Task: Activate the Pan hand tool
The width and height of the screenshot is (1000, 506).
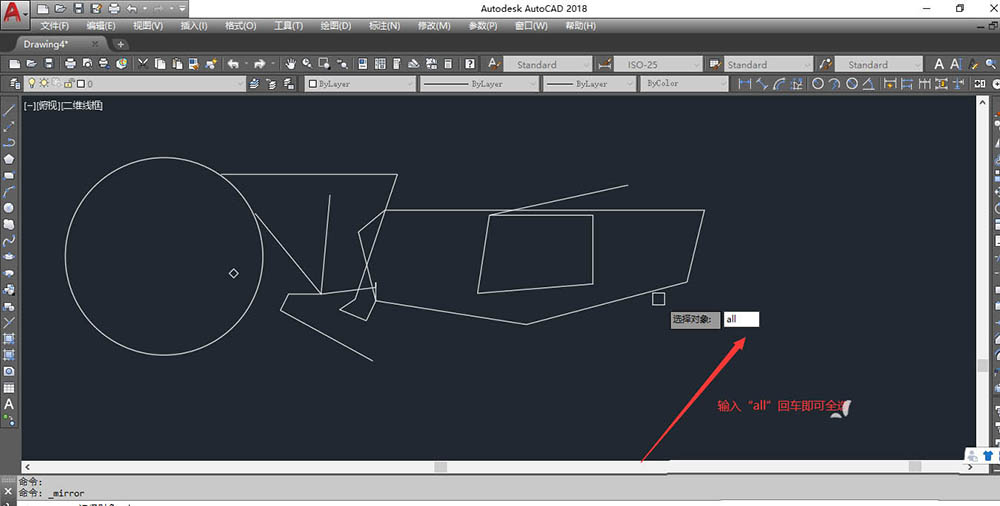Action: pyautogui.click(x=290, y=64)
